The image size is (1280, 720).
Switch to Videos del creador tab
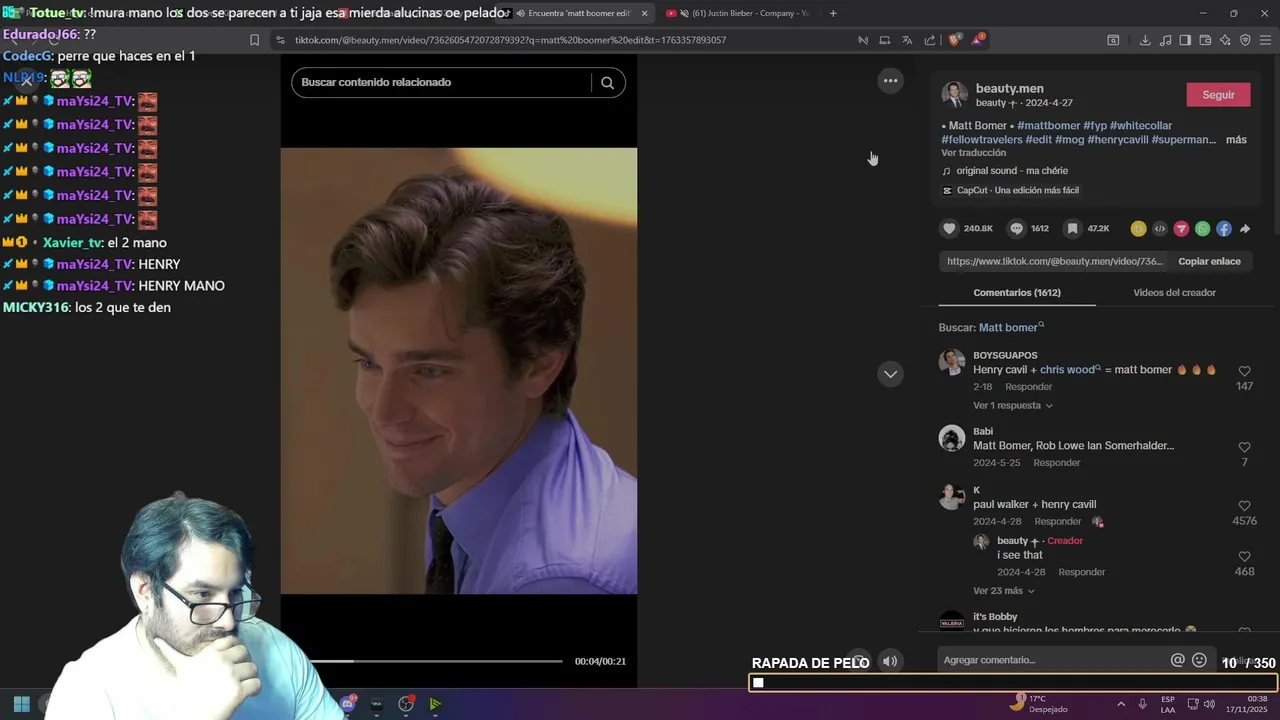pyautogui.click(x=1174, y=293)
